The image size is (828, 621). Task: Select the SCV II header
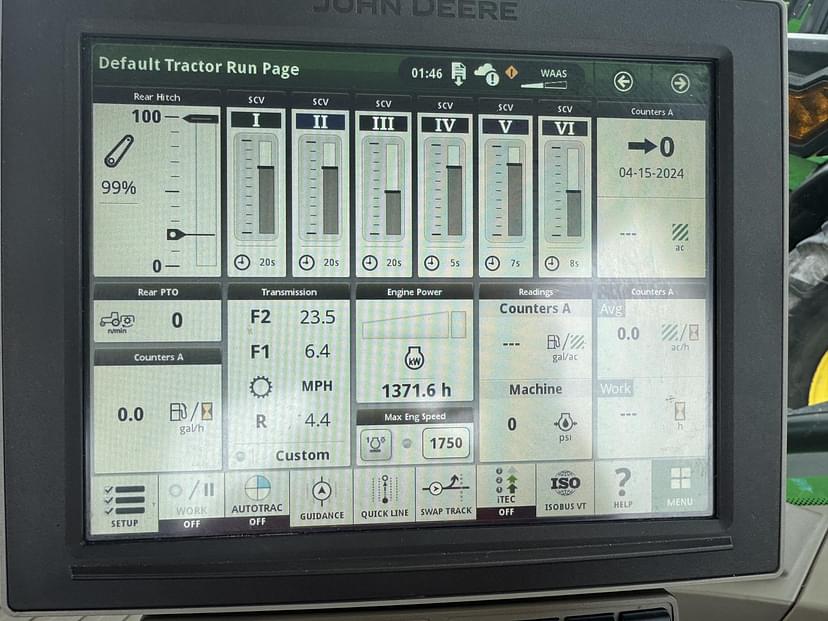click(x=321, y=122)
